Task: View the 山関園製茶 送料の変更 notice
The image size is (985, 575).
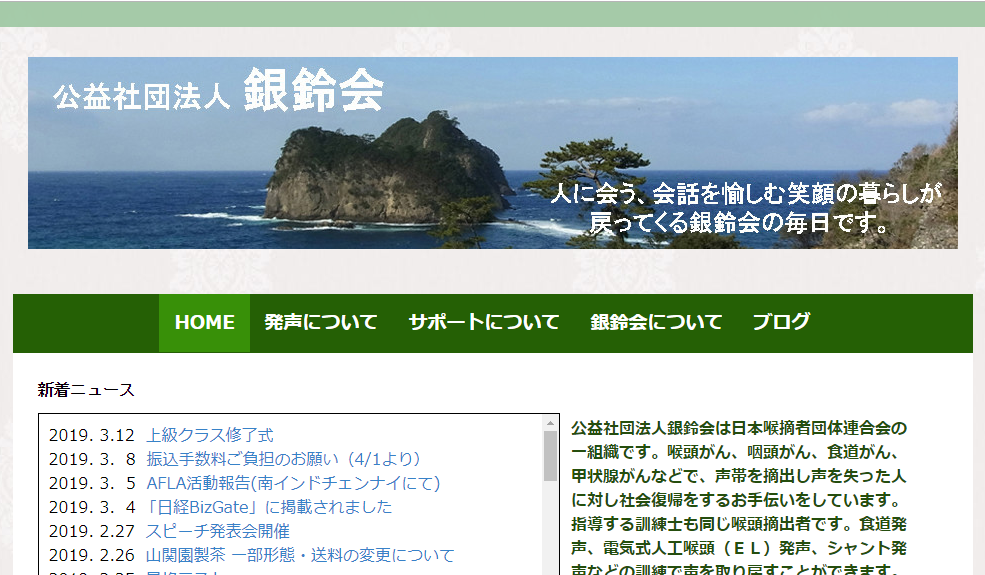Action: [300, 555]
